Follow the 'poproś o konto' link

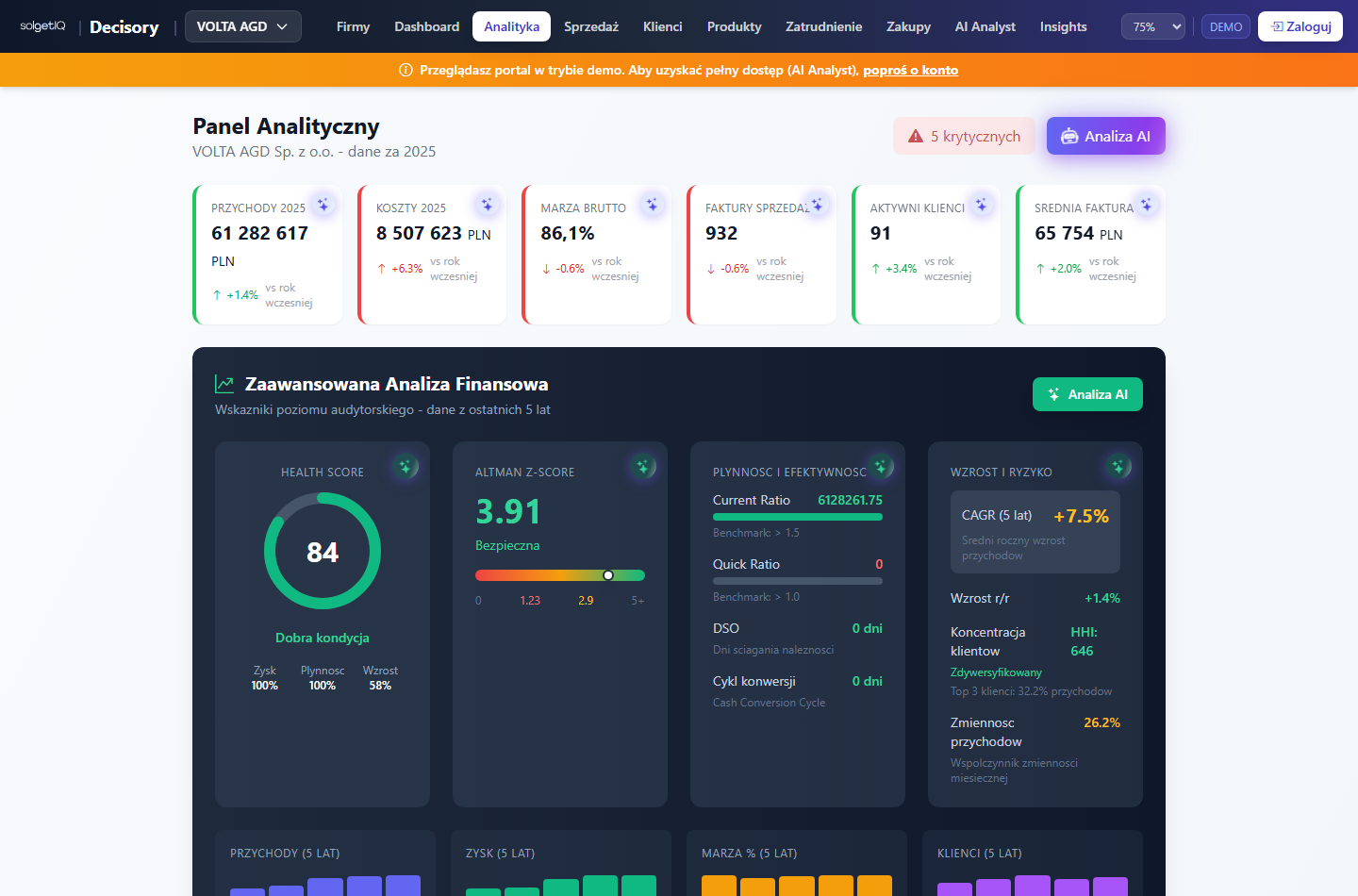(x=910, y=70)
